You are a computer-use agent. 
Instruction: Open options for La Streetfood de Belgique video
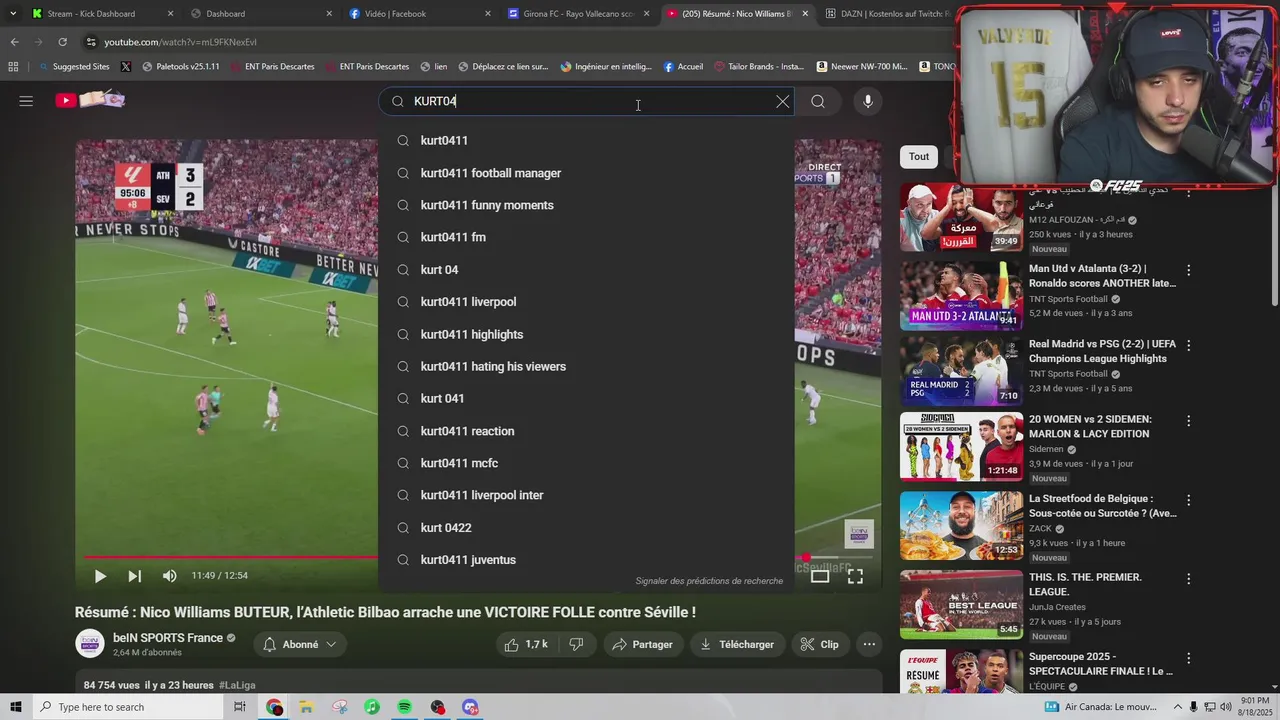[1188, 500]
